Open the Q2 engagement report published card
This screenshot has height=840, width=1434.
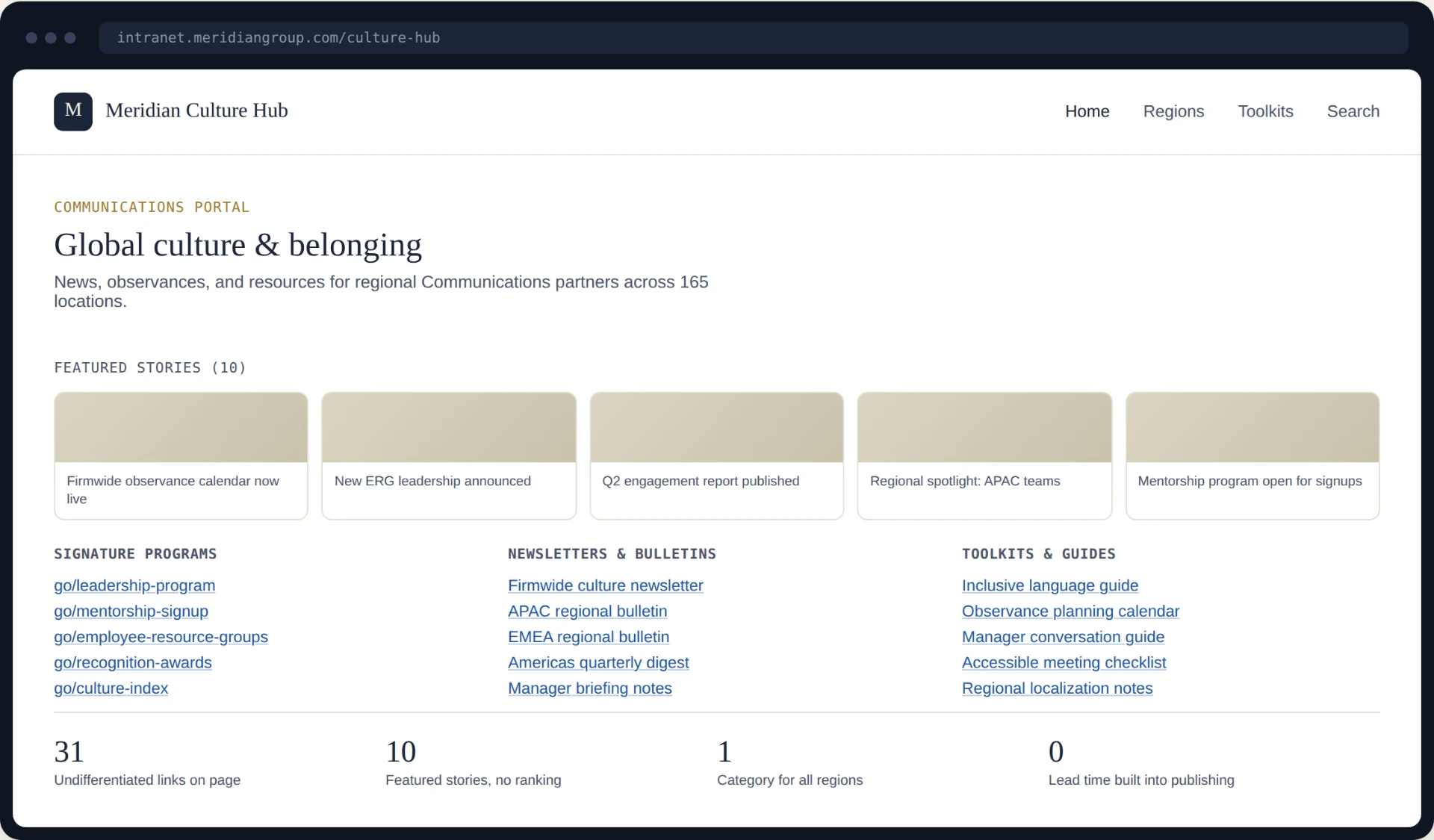point(716,455)
